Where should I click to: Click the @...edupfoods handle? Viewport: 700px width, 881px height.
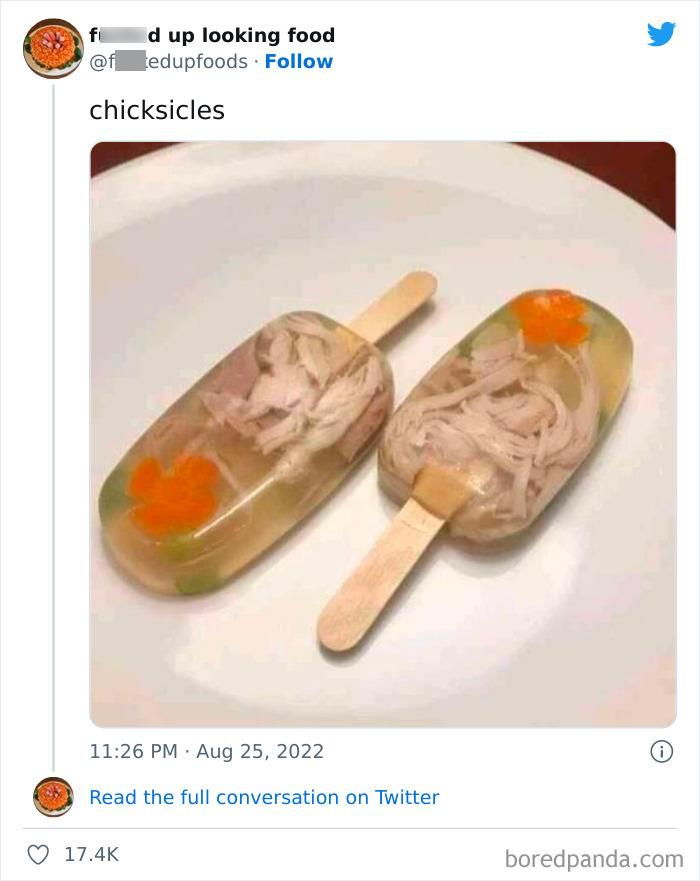click(x=168, y=62)
